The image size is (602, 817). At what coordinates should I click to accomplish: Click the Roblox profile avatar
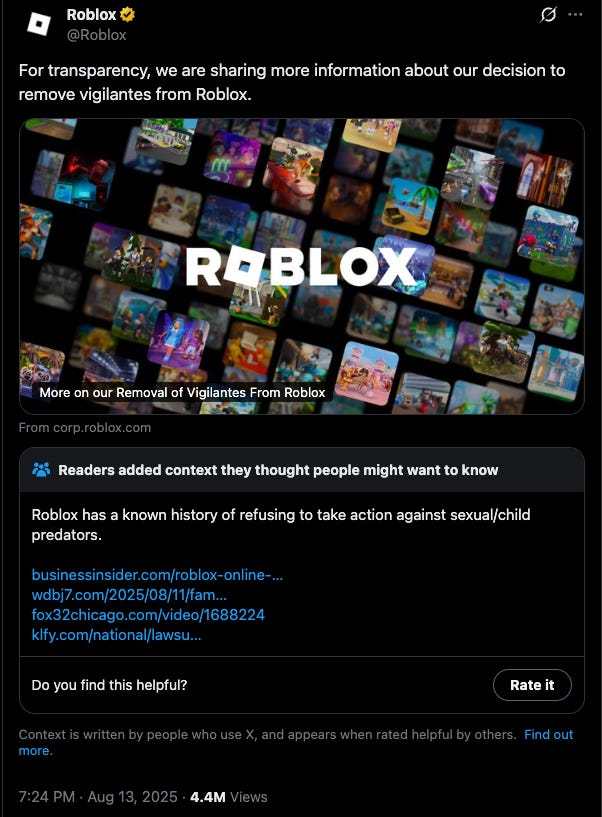coord(39,24)
